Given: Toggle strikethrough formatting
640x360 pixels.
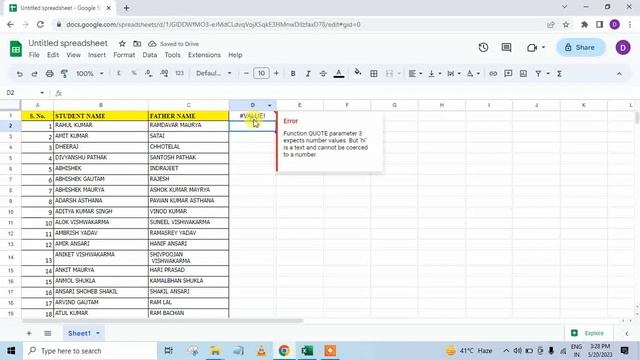Looking at the screenshot, I should click(x=323, y=73).
